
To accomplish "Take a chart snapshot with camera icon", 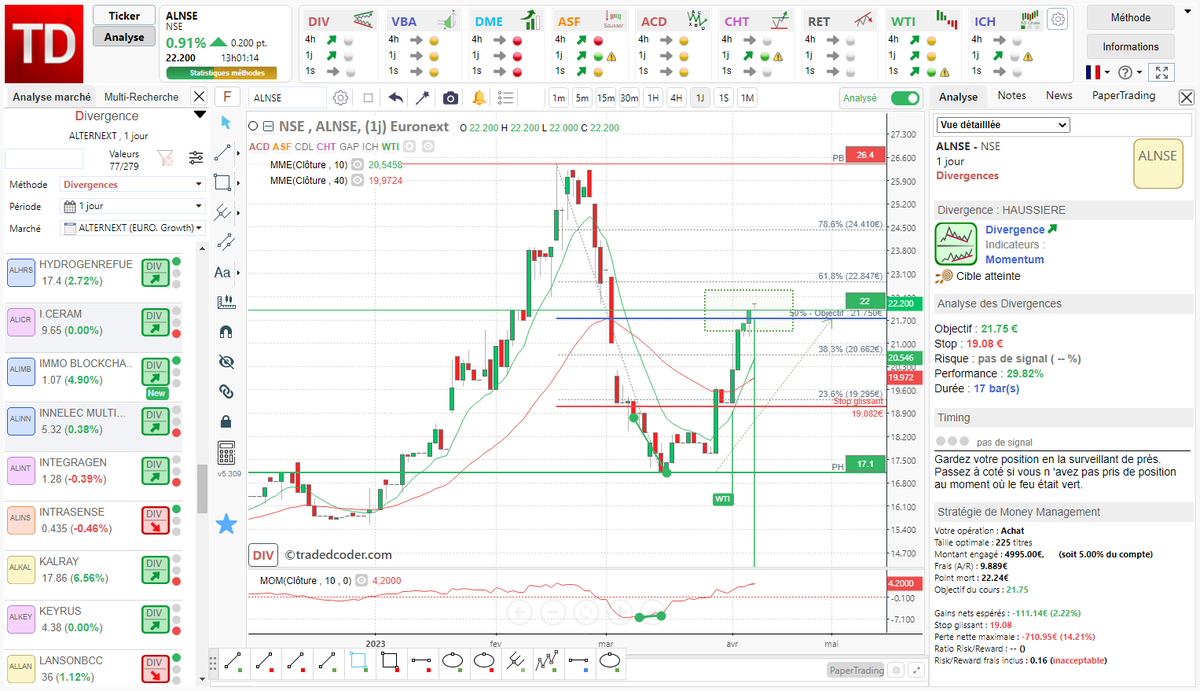I will [451, 98].
